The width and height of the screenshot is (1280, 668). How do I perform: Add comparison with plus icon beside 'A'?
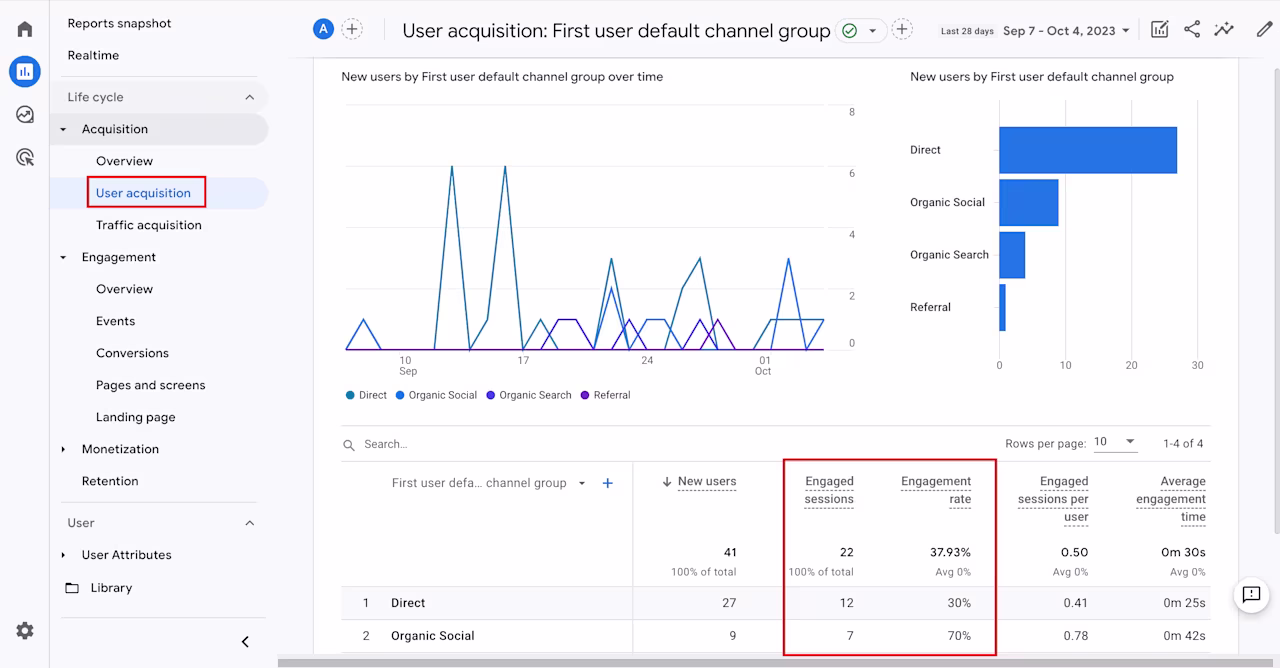click(352, 29)
